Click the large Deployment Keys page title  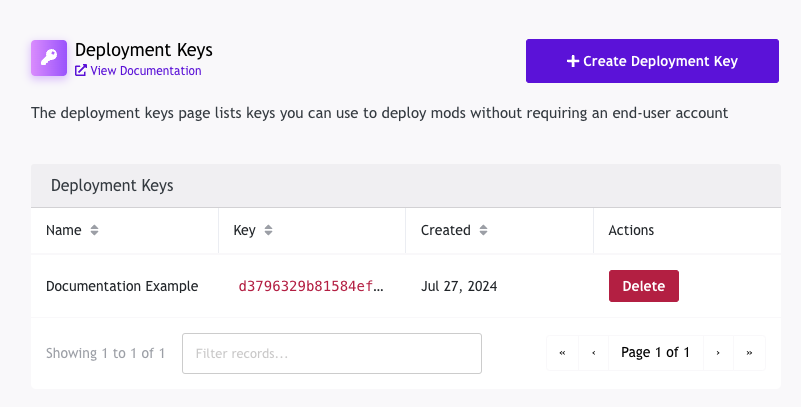coord(144,50)
